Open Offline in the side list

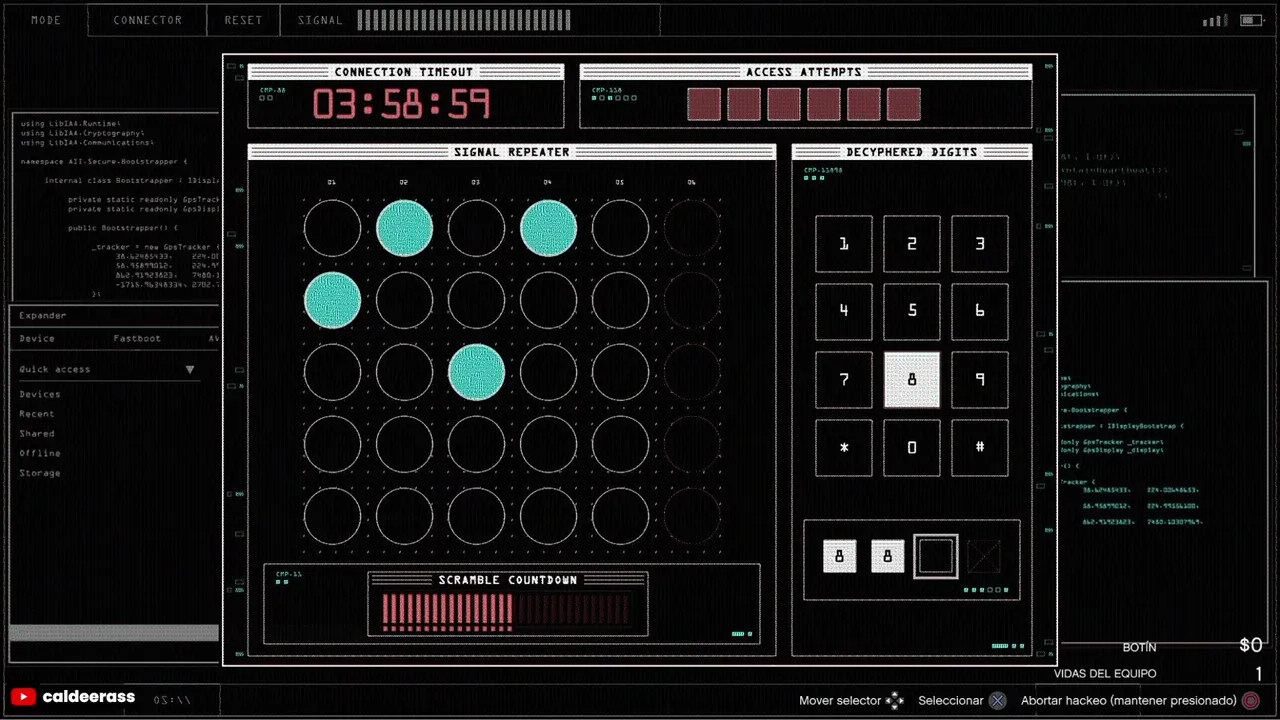click(40, 453)
